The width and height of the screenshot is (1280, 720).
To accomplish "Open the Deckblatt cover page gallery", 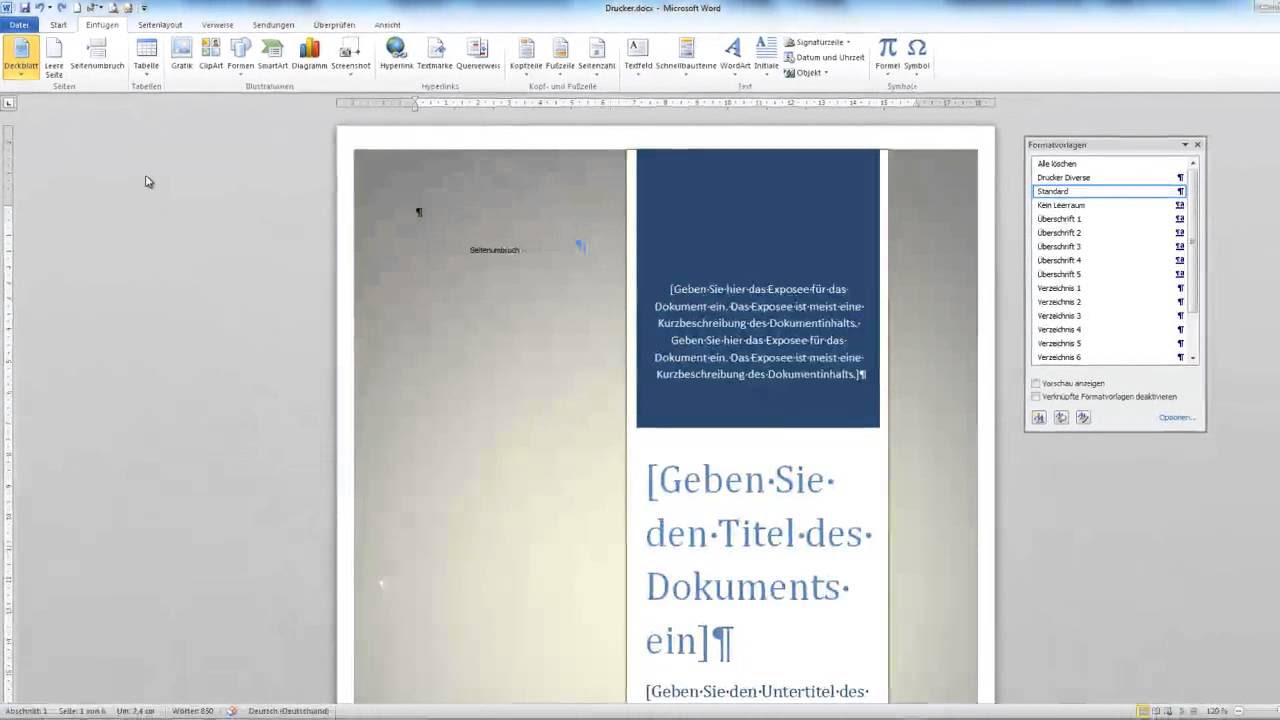I will (x=20, y=56).
